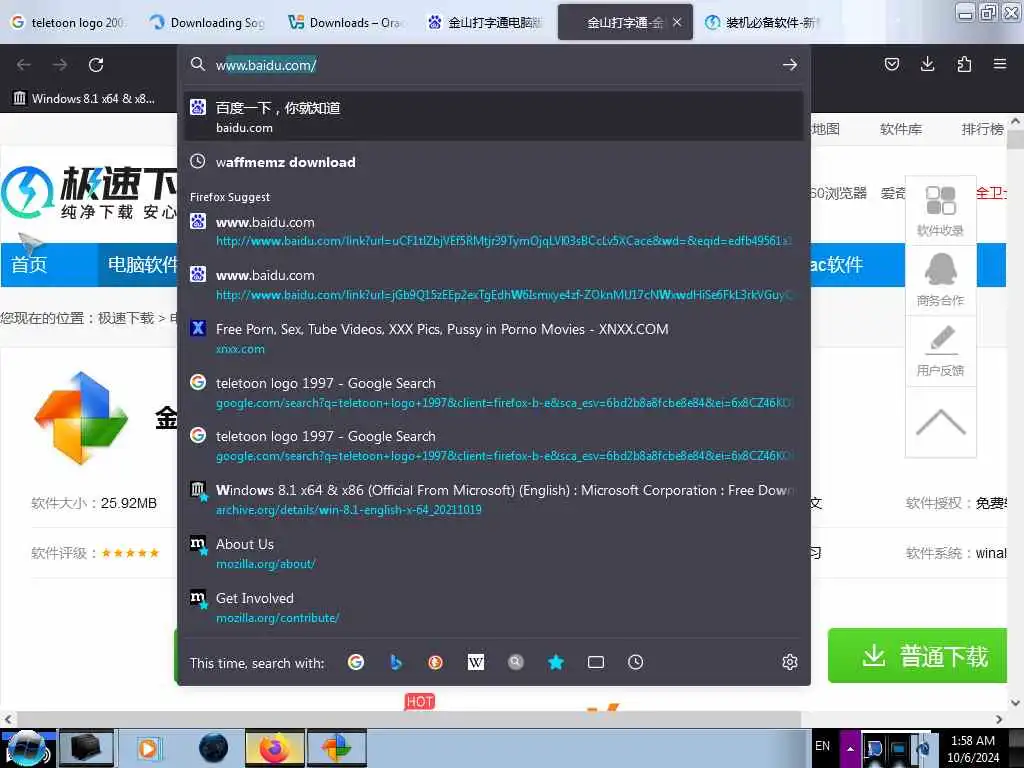Select the first teletoon logo 1997 suggestion

(494, 392)
